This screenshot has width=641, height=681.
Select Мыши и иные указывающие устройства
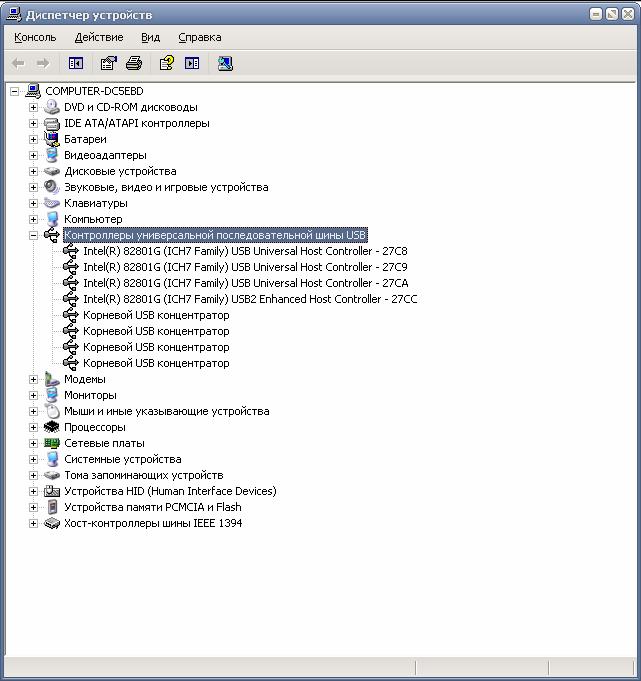pyautogui.click(x=167, y=411)
